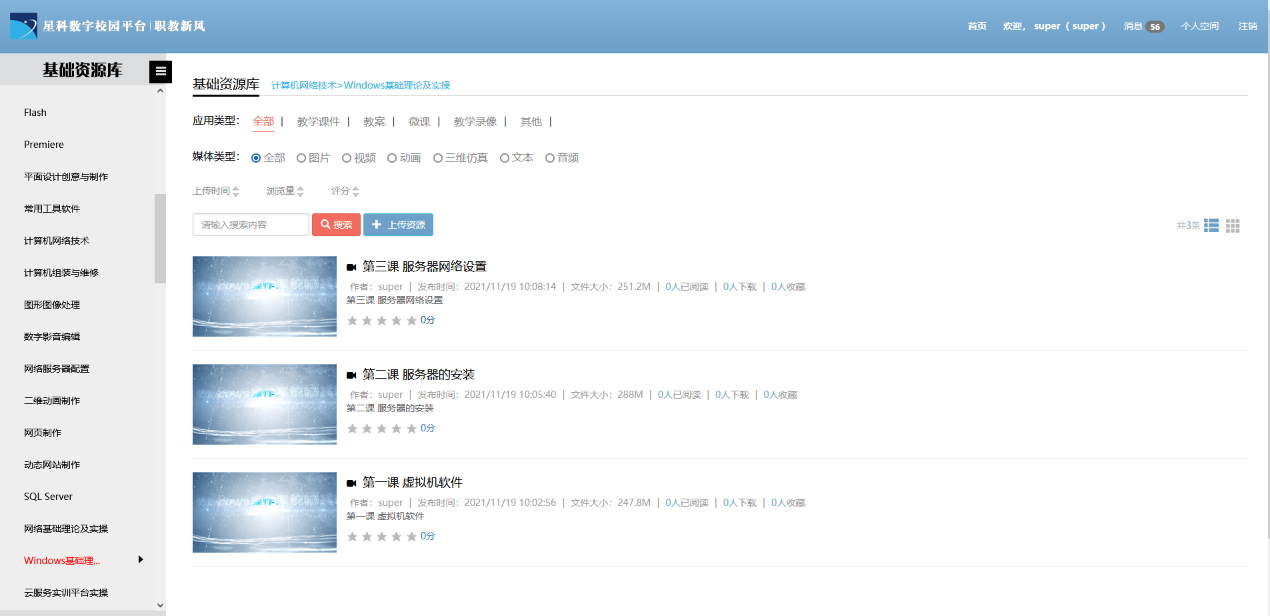Focus the 请输入搜索内容 search field
Screen dimensions: 1270x616
point(250,225)
